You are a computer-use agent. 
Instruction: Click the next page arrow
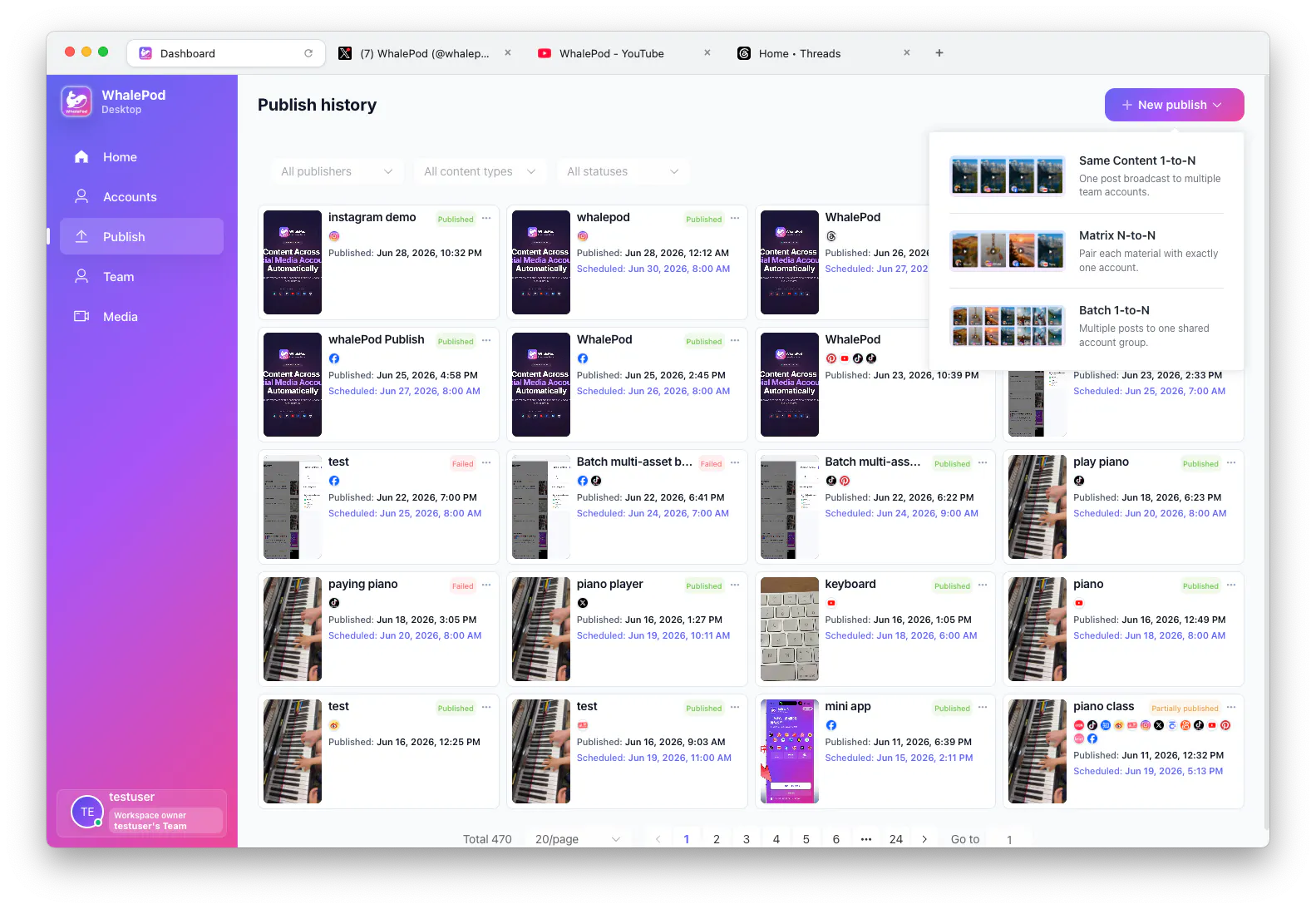click(924, 839)
